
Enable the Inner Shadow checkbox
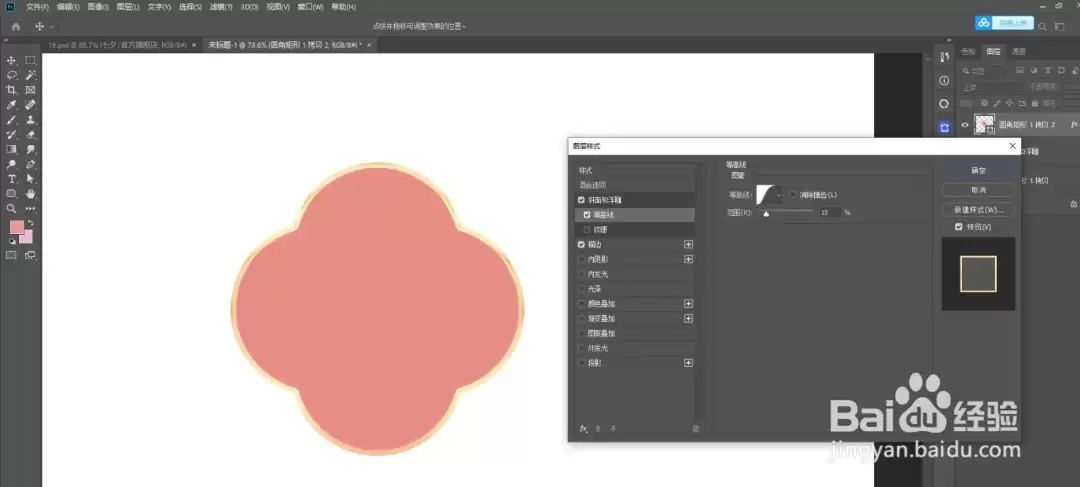click(582, 260)
